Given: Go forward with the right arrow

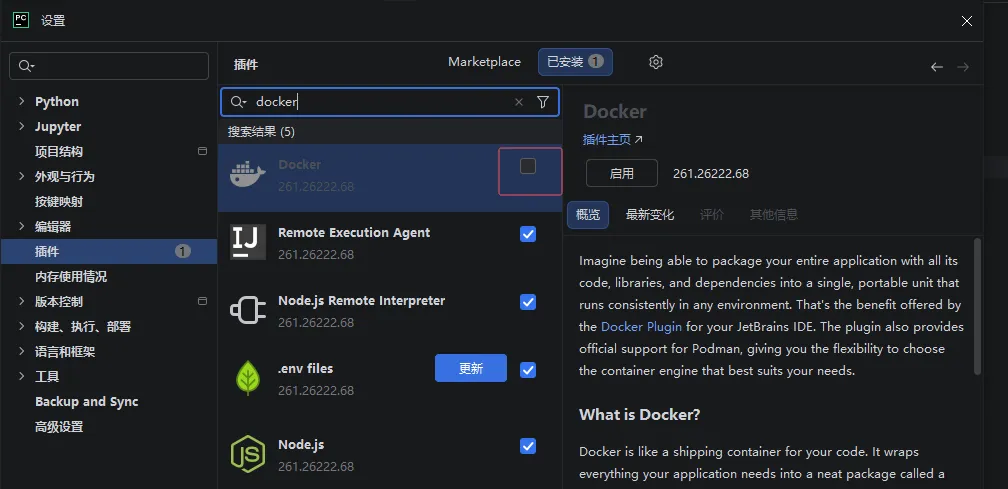Looking at the screenshot, I should tap(963, 67).
